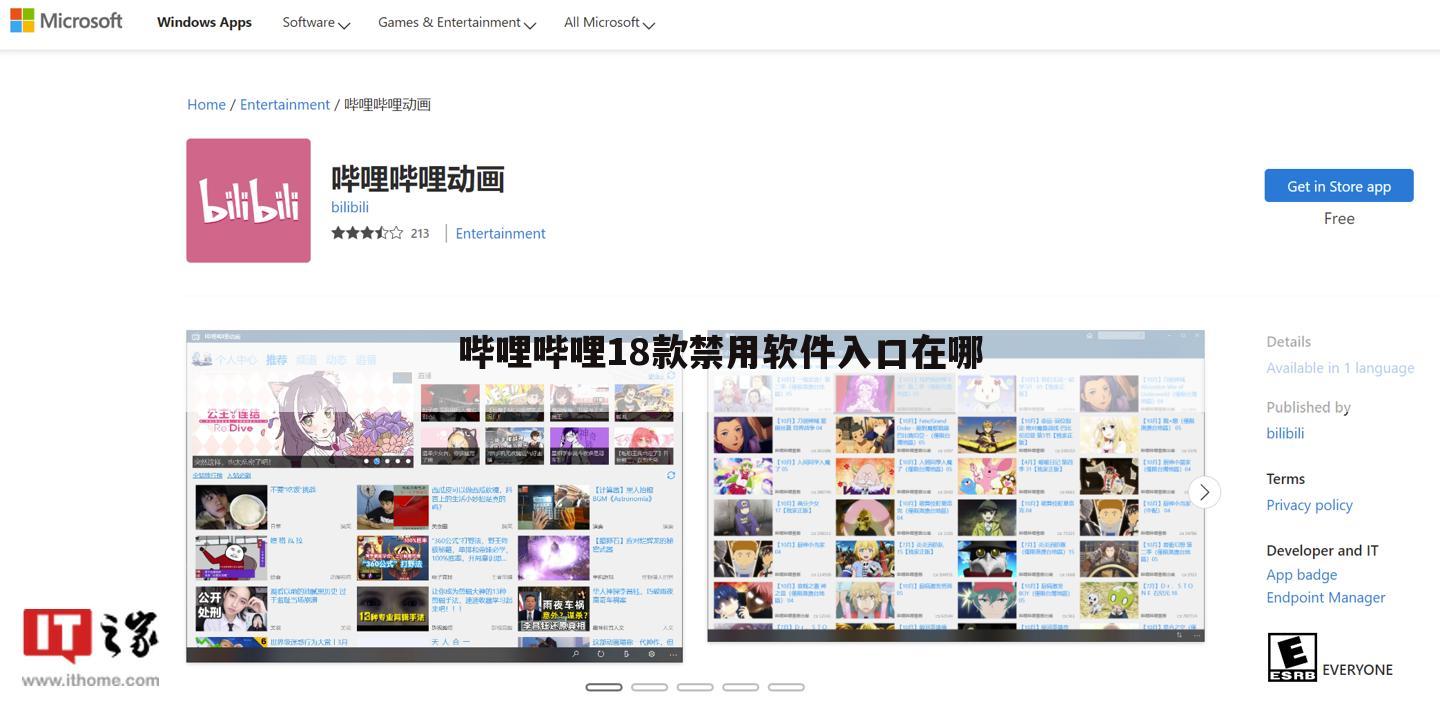Select first carousel page indicator
The image size is (1440, 708).
[x=604, y=687]
